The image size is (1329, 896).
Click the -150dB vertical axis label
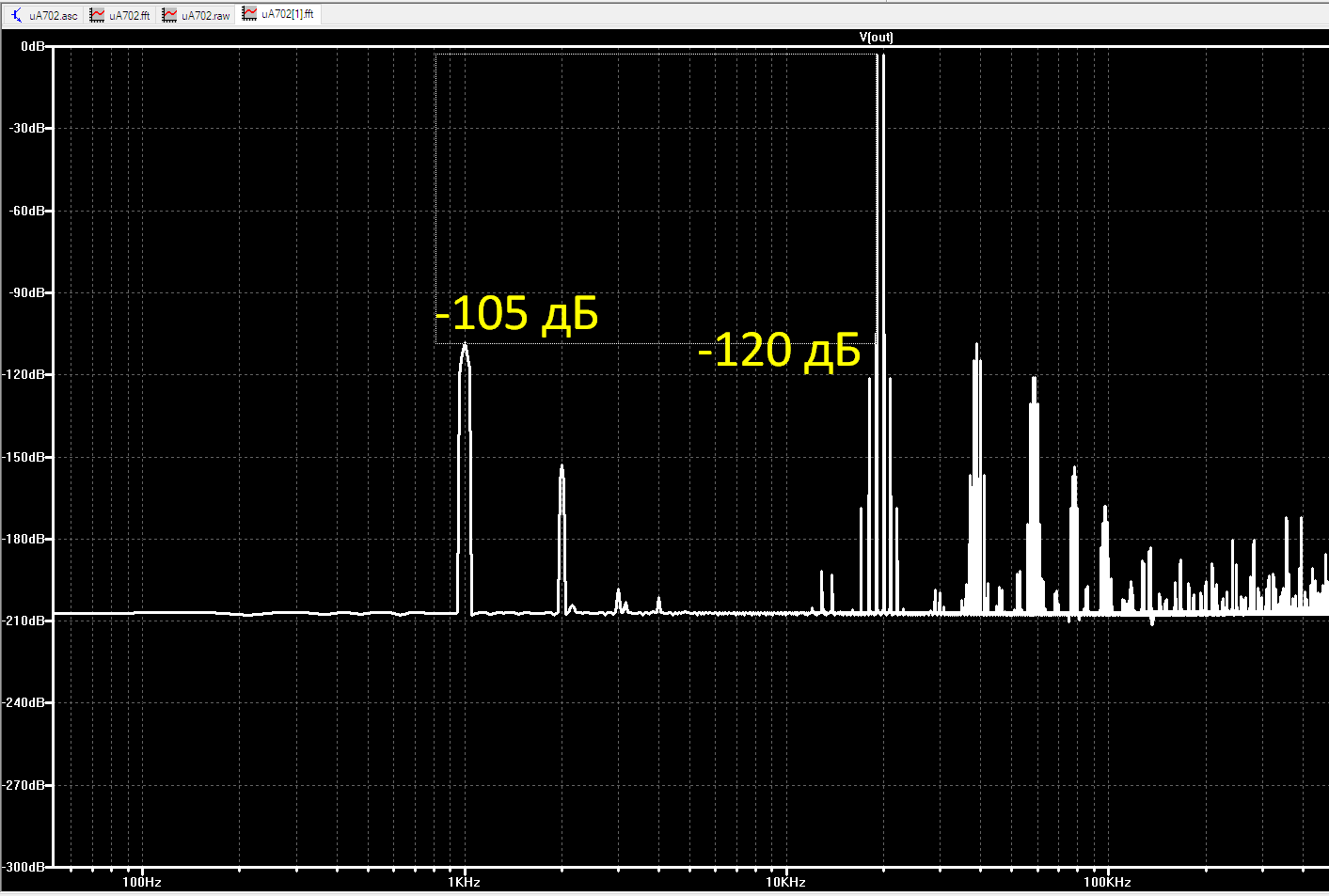click(x=24, y=457)
